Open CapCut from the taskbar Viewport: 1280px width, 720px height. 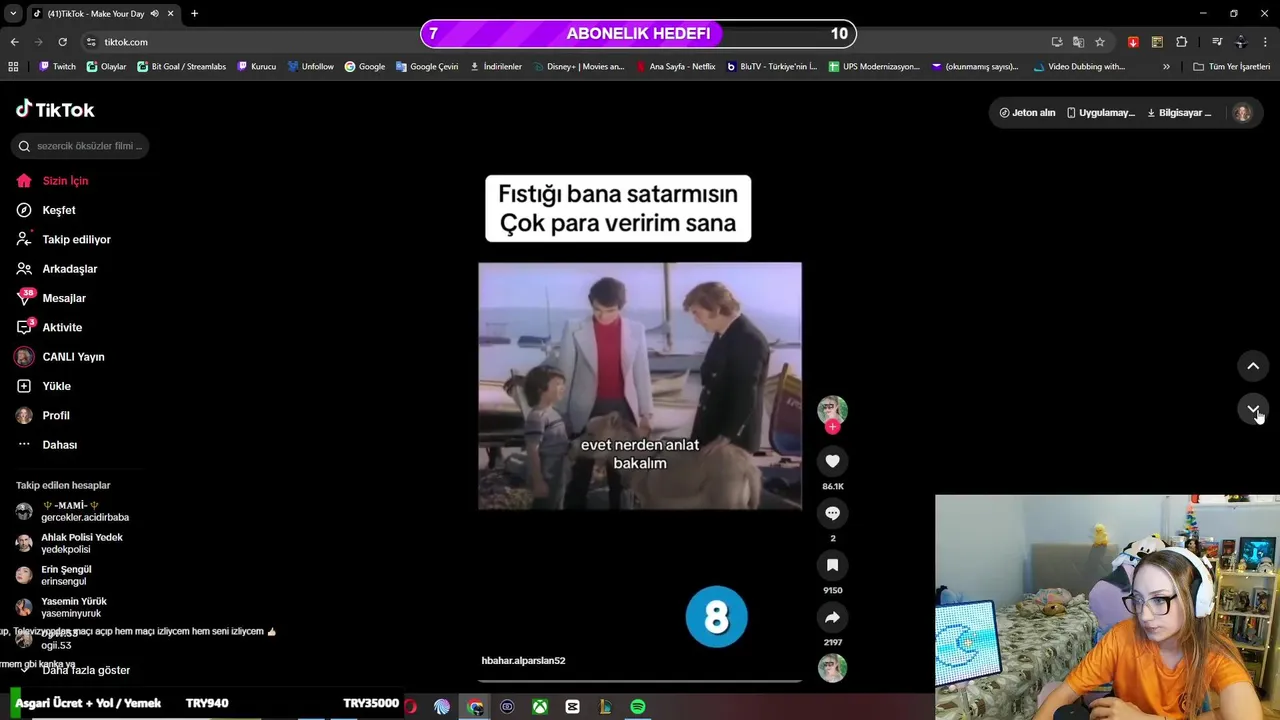click(x=572, y=707)
